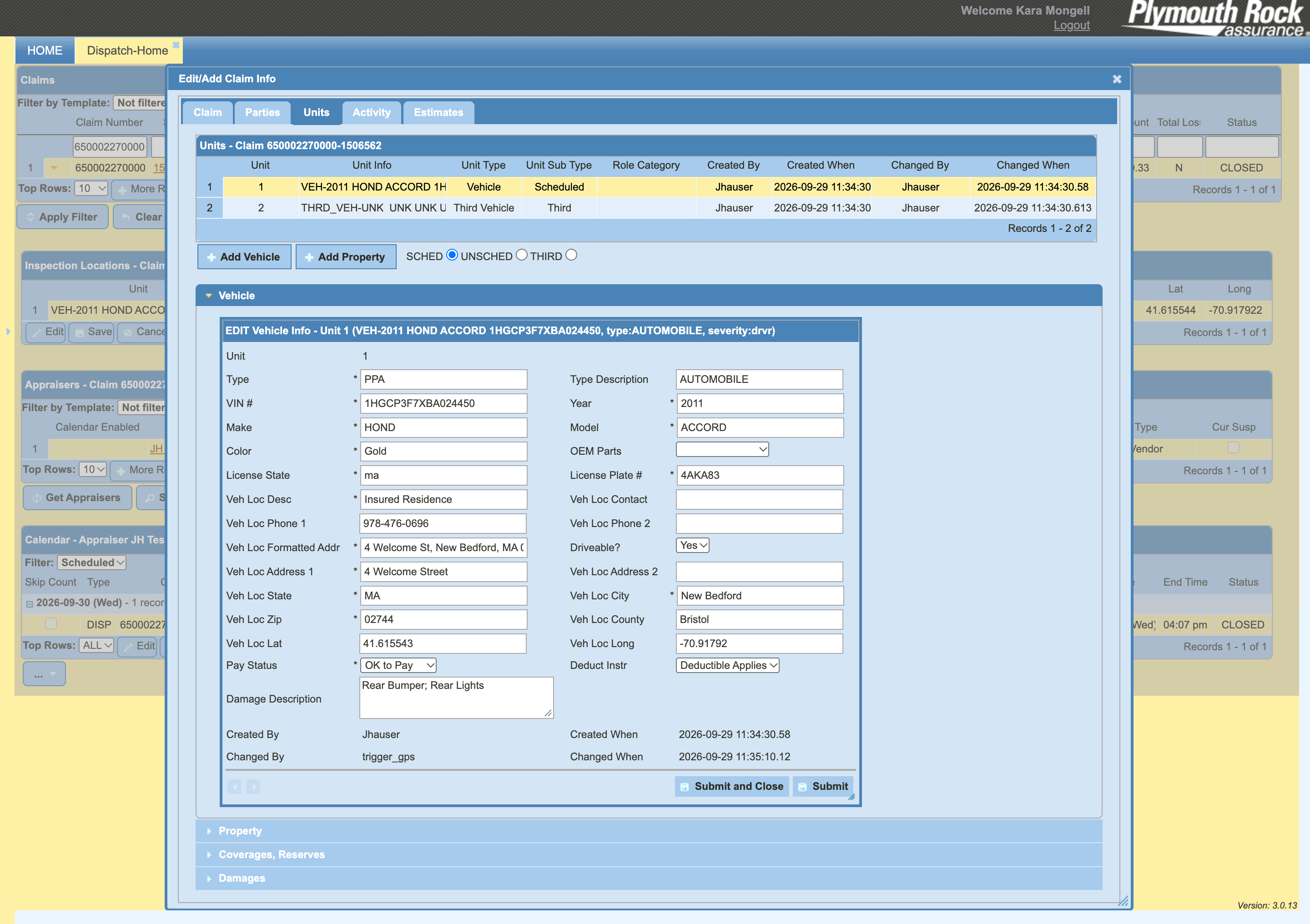This screenshot has width=1310, height=924.
Task: Click the save icon on the Submit button
Action: [802, 787]
